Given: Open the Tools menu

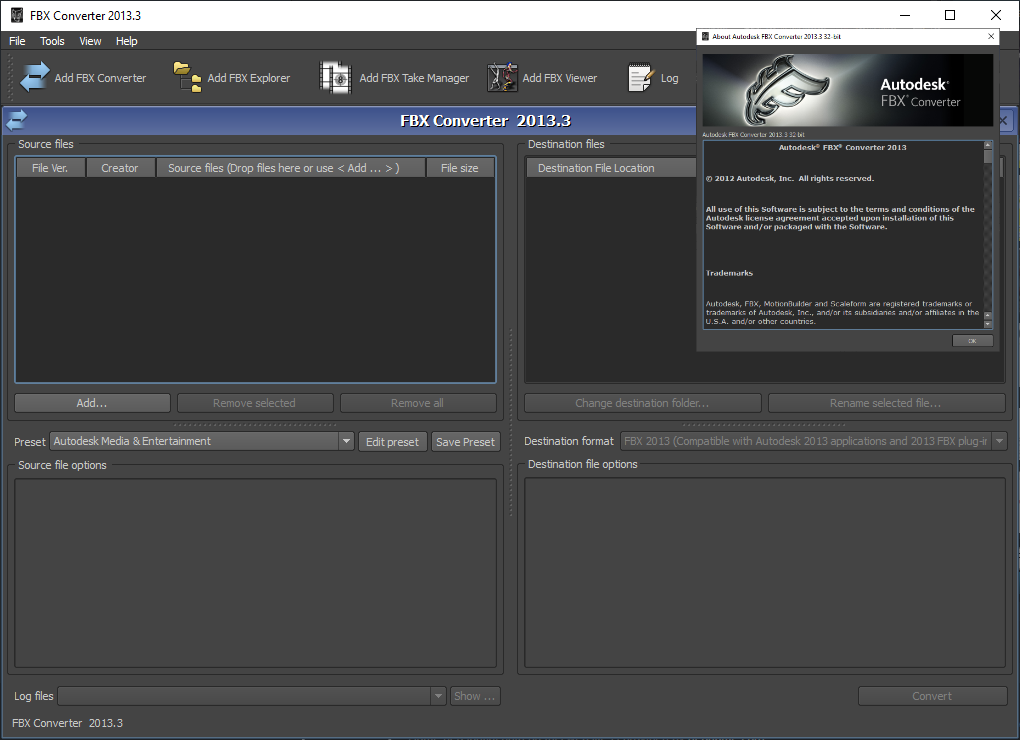Looking at the screenshot, I should click(x=52, y=41).
